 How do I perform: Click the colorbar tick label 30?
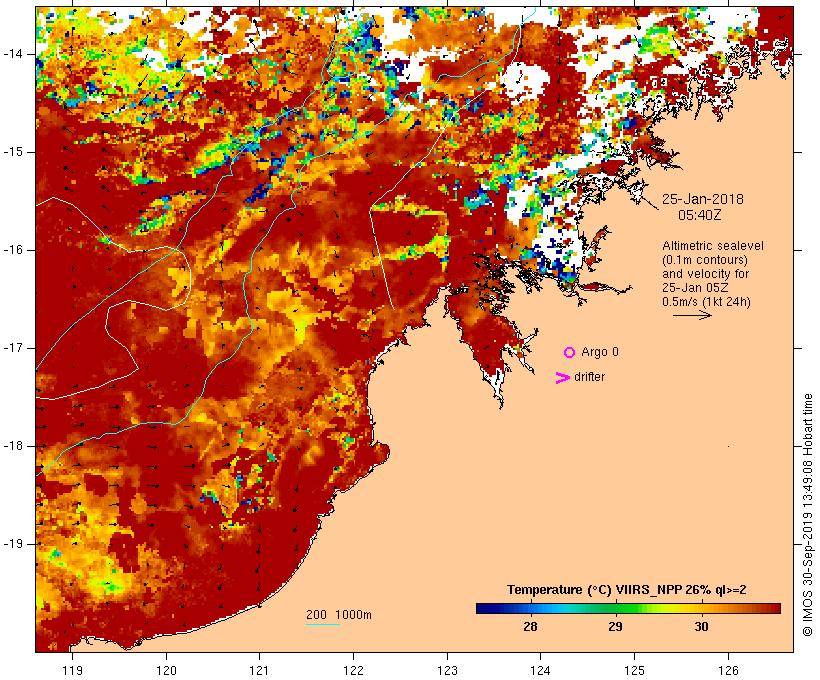pyautogui.click(x=701, y=626)
